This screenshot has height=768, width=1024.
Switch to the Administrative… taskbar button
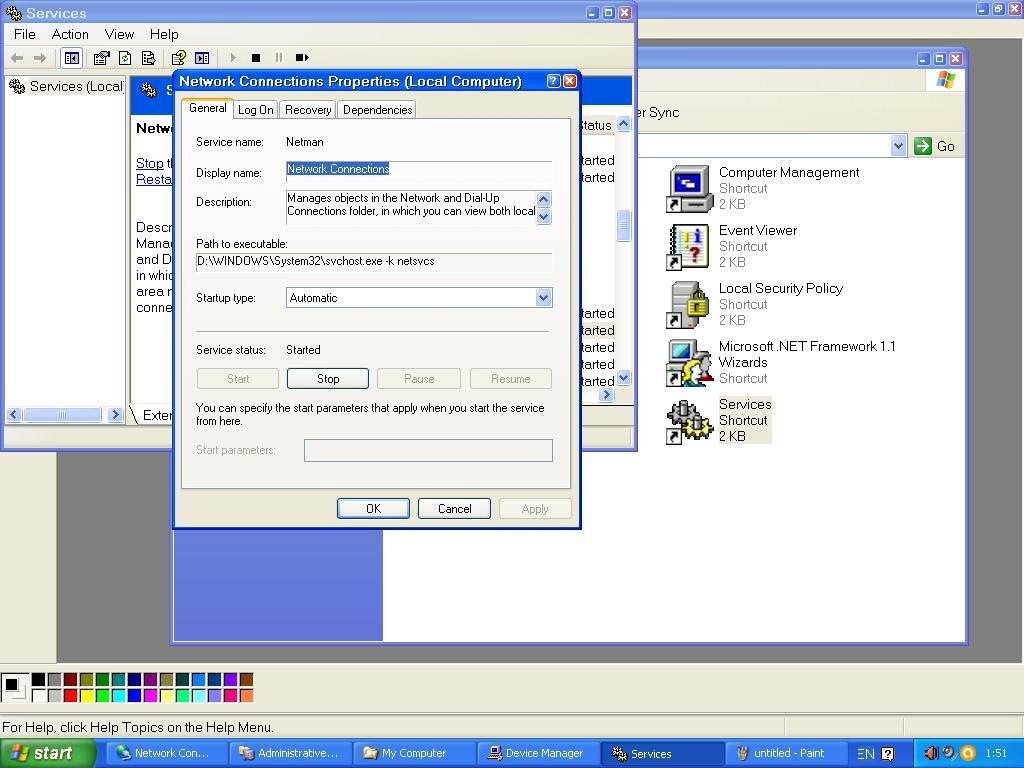(x=291, y=753)
